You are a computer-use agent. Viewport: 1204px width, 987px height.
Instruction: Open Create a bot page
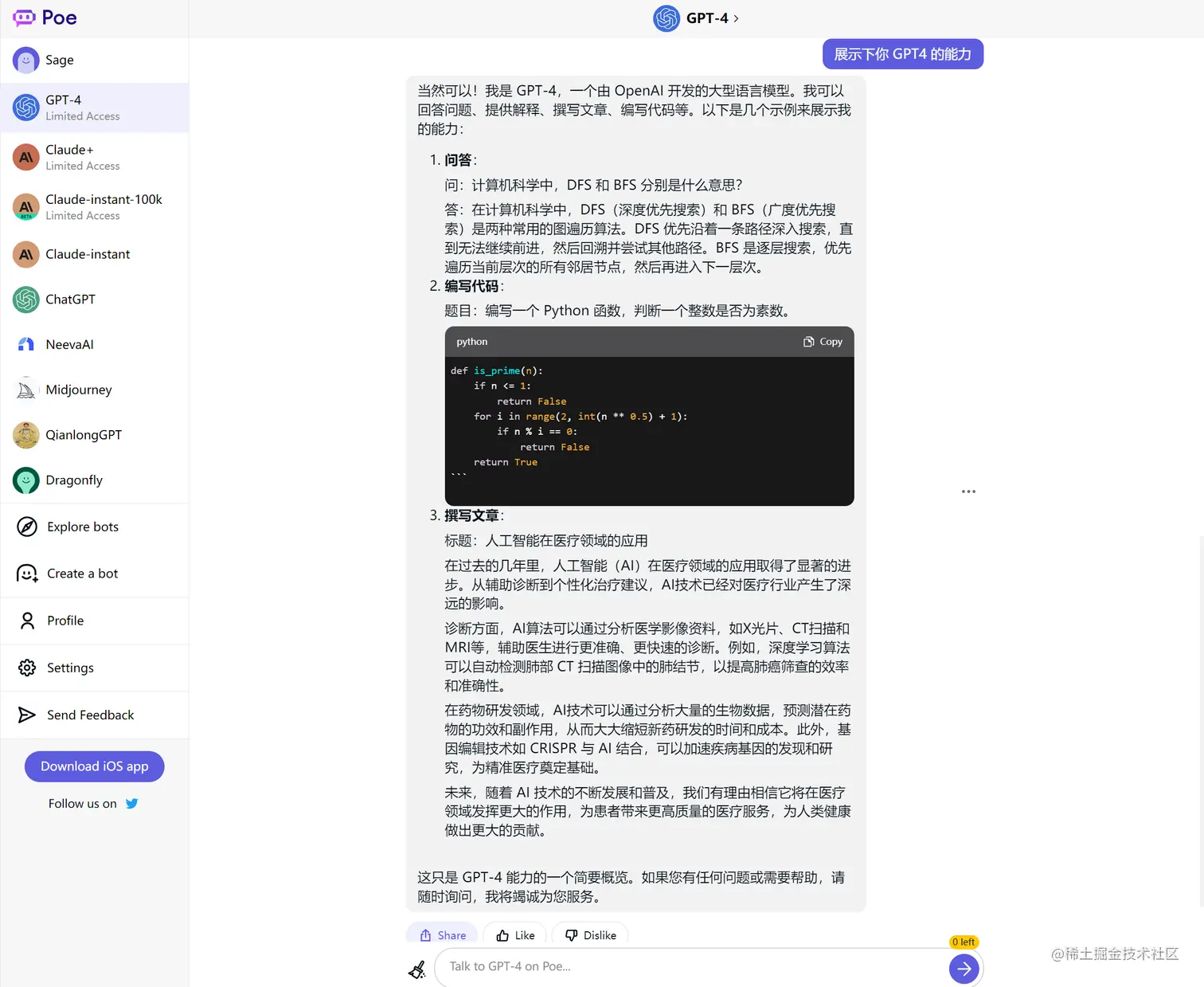click(x=95, y=574)
